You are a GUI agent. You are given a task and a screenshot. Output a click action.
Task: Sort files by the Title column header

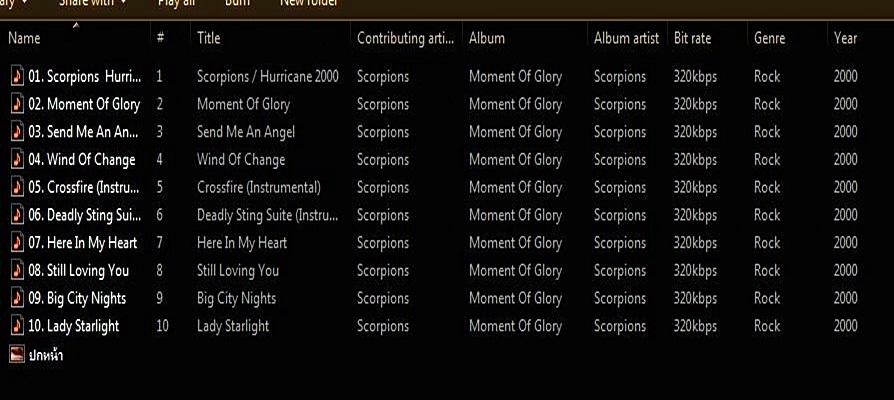tap(209, 38)
